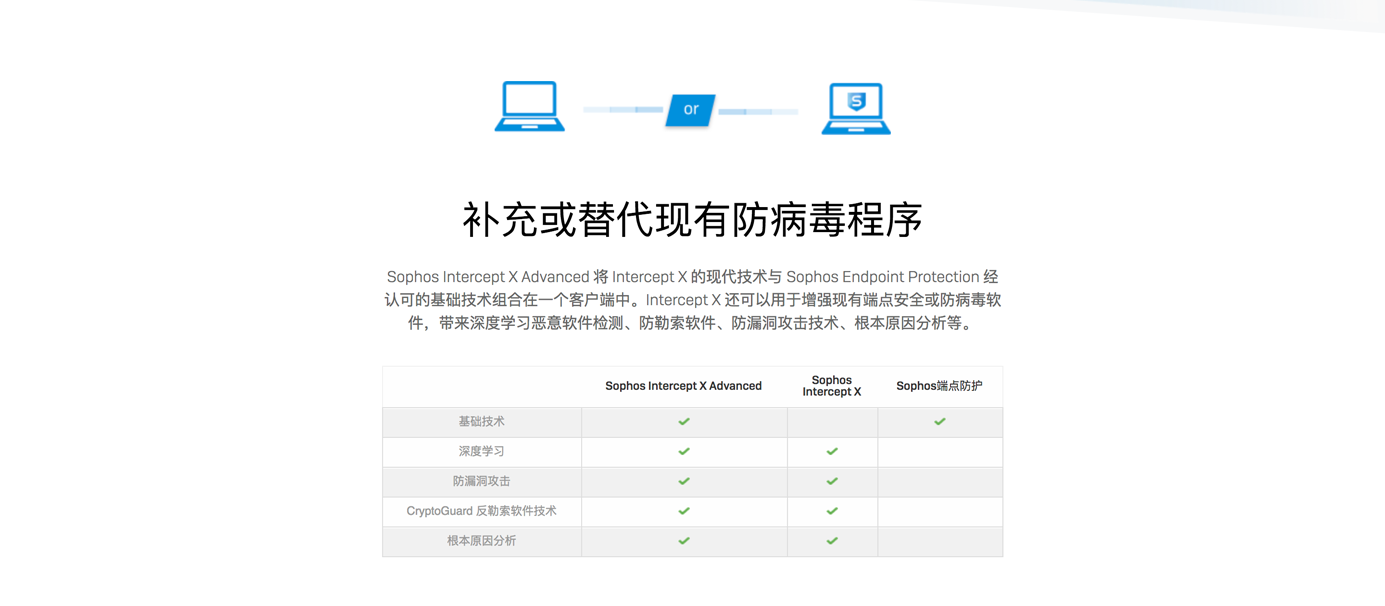Click the 深度学习 checkmark under Sophos Intercept X Advanced
Viewport: 1385px width, 606px height.
[684, 452]
